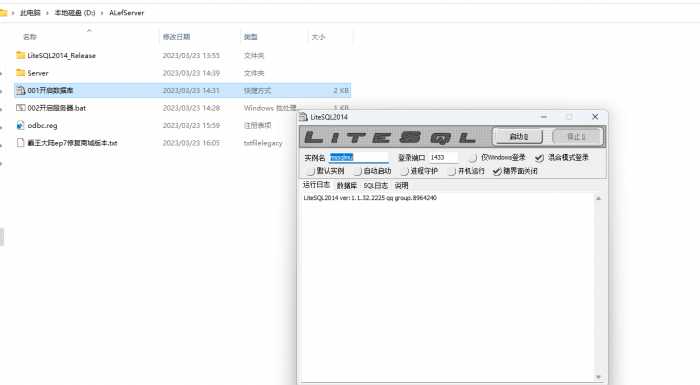Click the 启动 start button in LiteSQL

click(518, 137)
